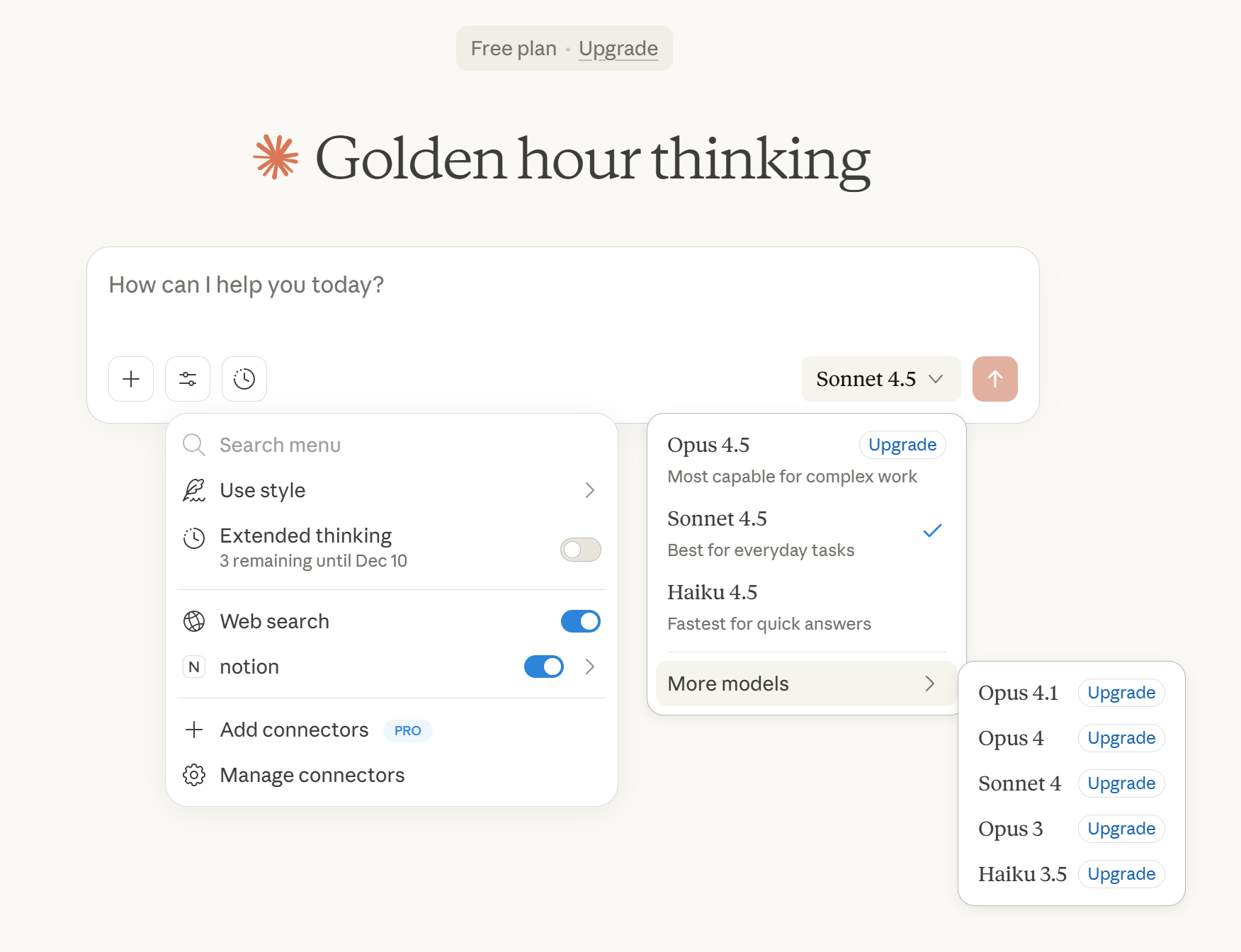This screenshot has width=1241, height=952.
Task: Click Upgrade button next to Opus 3
Action: point(1121,829)
